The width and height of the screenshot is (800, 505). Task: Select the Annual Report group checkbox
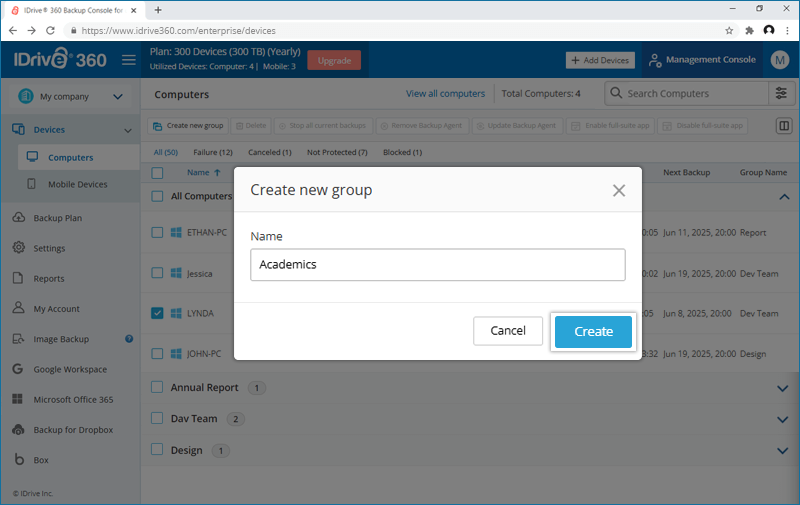point(157,387)
